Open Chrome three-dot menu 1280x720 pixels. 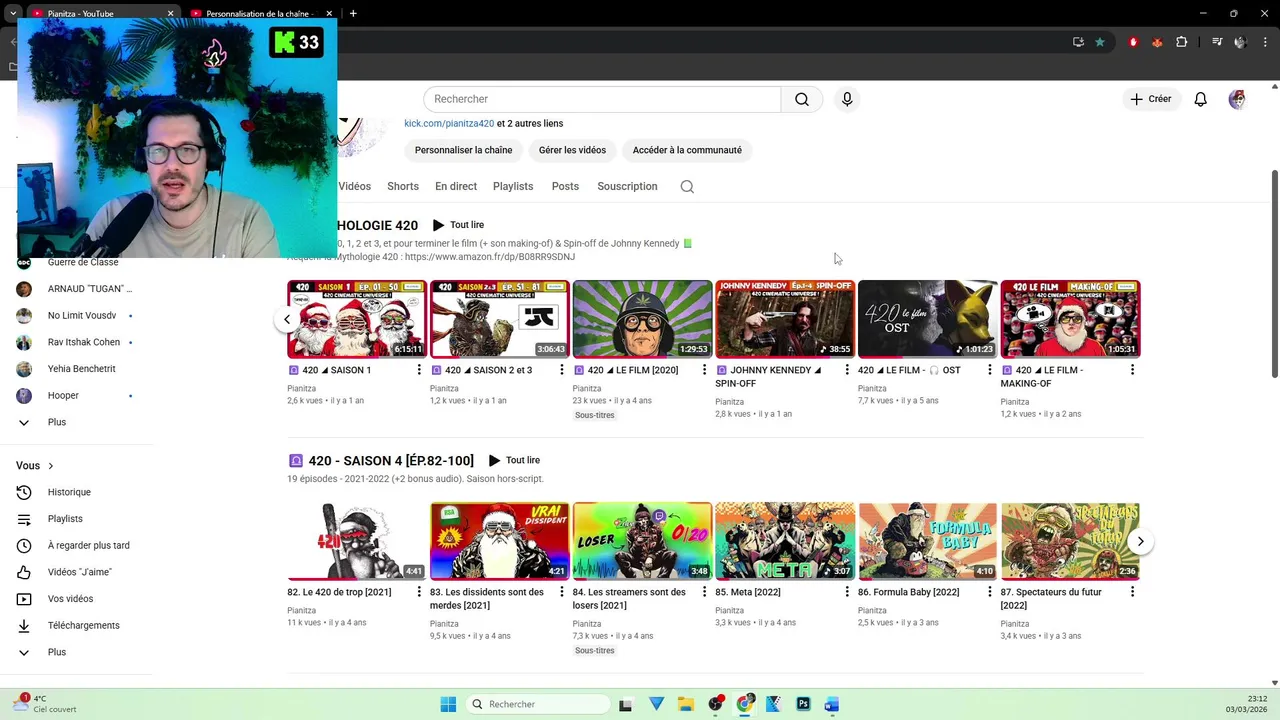(1265, 42)
